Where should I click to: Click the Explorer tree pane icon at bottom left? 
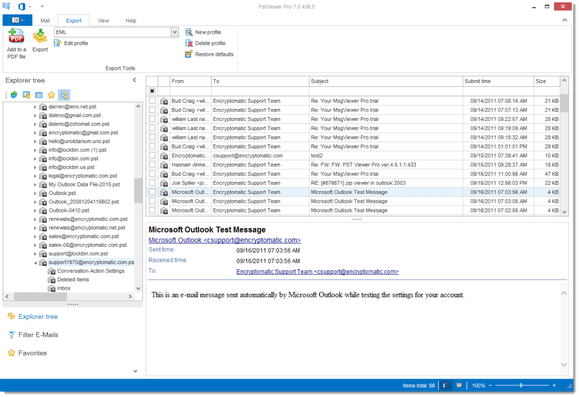11,316
